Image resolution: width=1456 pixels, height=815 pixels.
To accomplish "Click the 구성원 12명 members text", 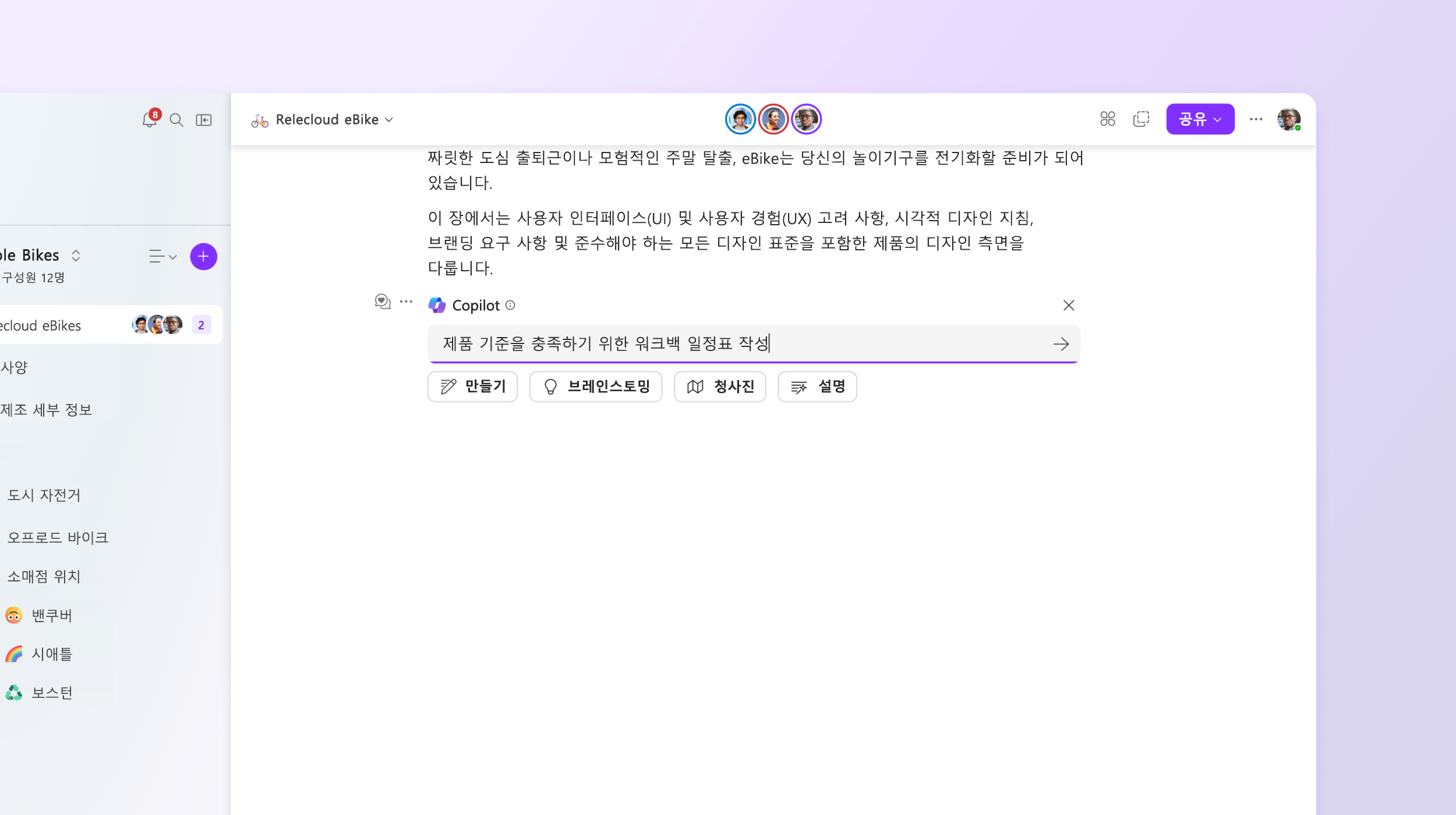I will coord(33,278).
